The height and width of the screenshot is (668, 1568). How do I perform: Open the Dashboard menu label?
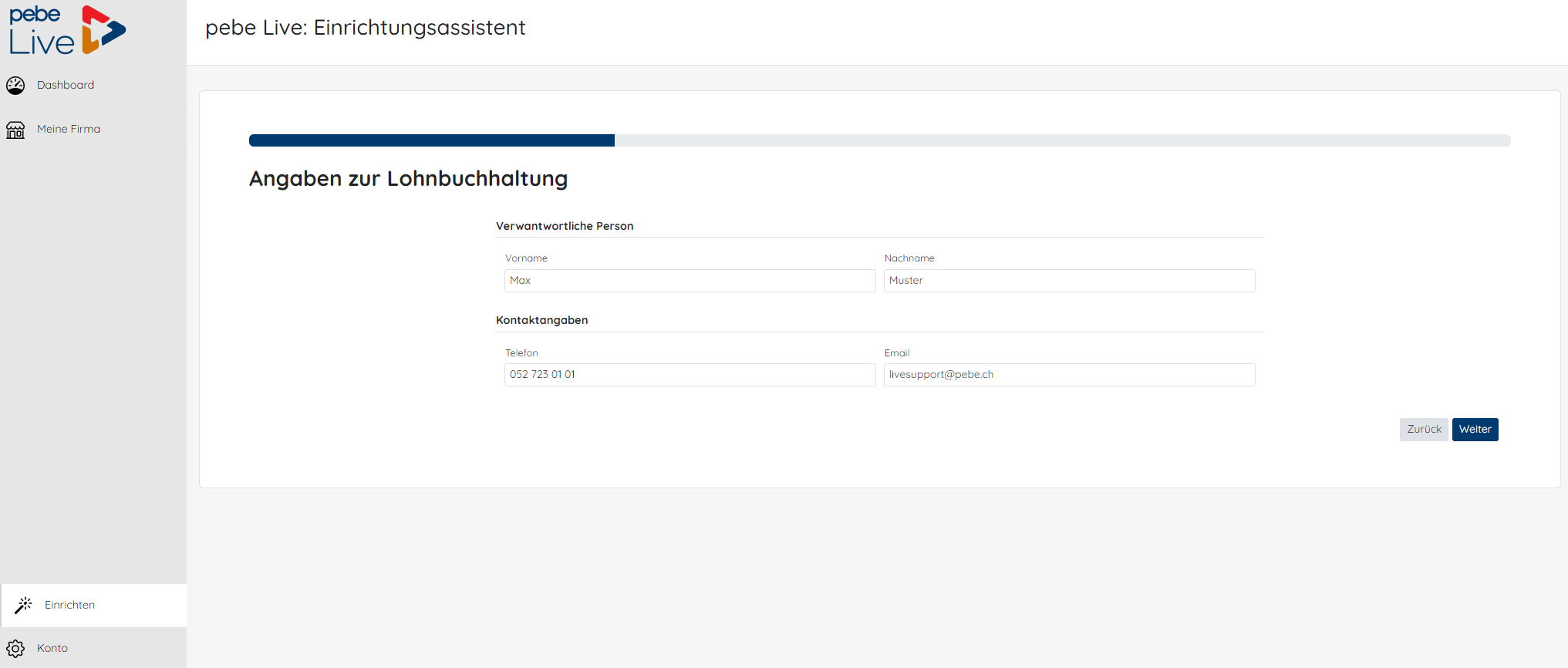[66, 85]
